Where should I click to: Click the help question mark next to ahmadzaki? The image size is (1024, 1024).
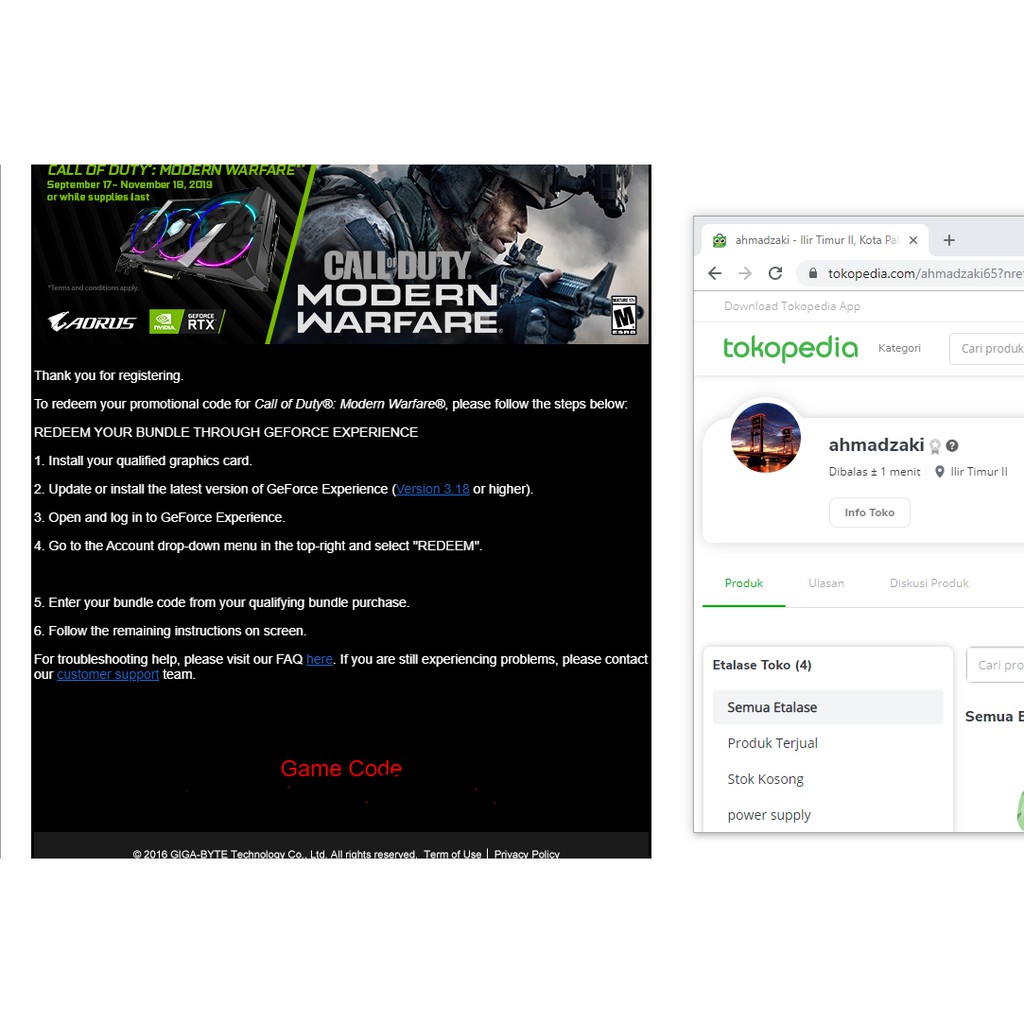(952, 446)
